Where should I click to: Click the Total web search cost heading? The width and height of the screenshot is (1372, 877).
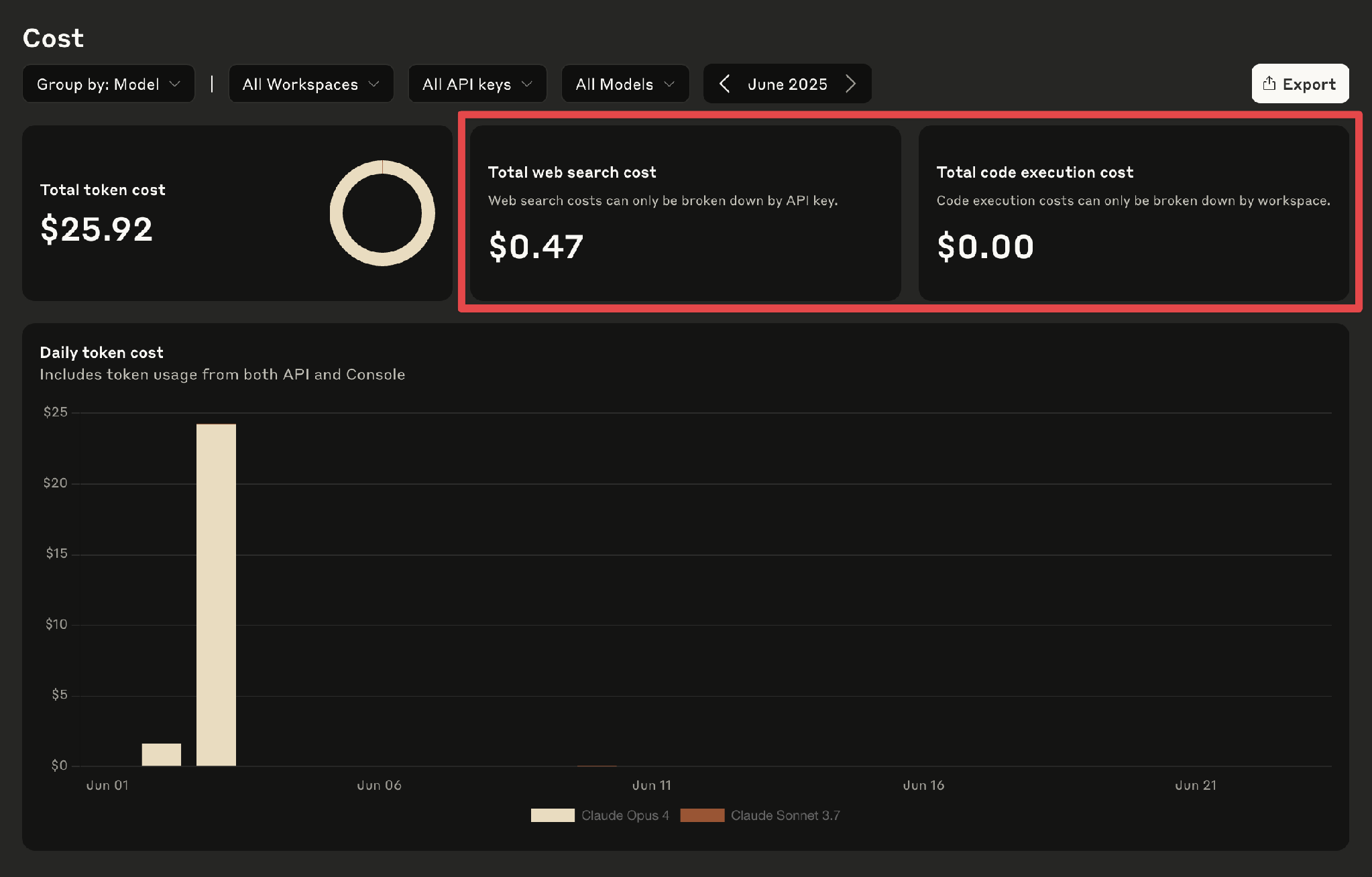coord(572,172)
